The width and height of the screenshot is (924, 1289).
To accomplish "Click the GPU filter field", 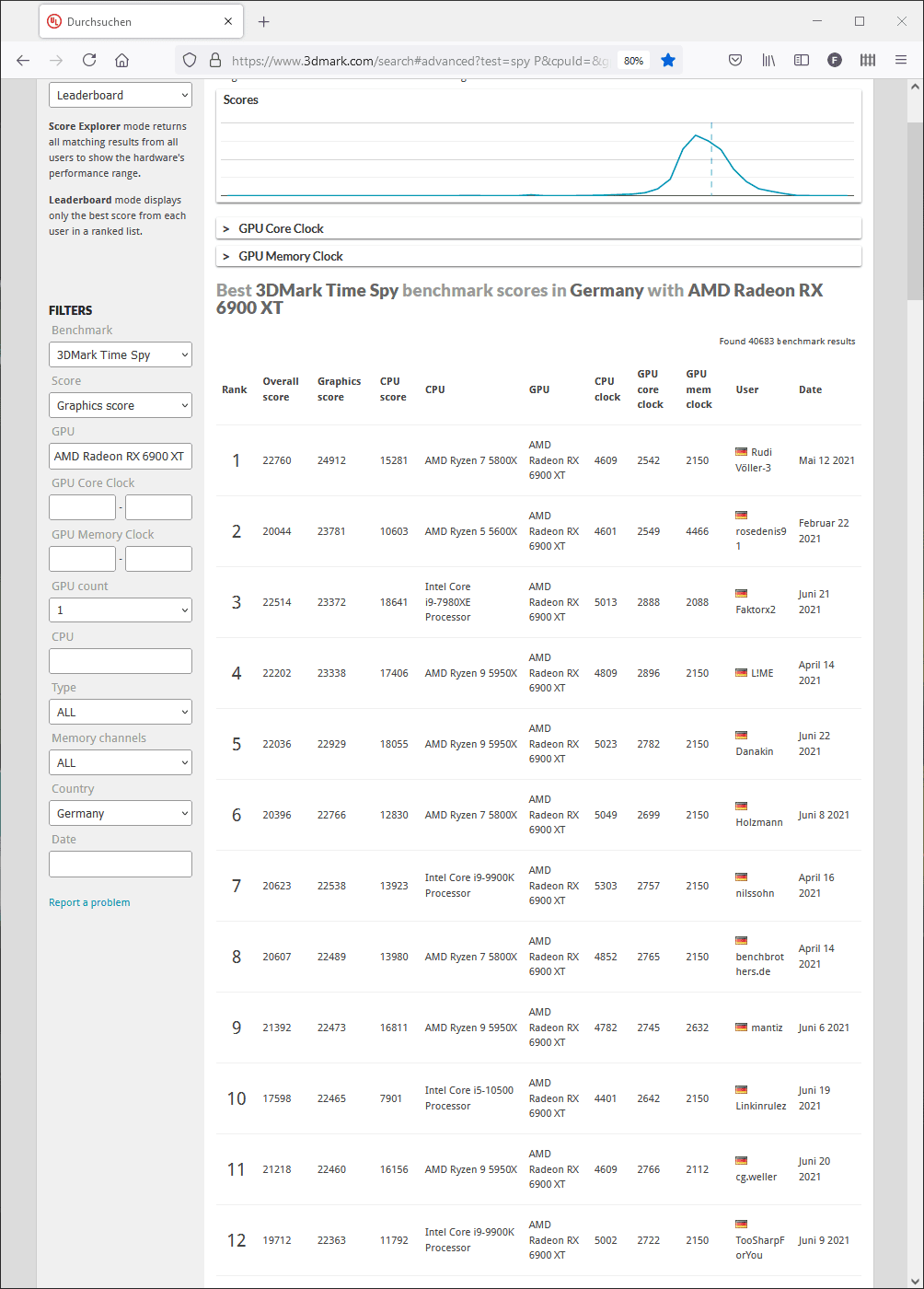I will [121, 456].
